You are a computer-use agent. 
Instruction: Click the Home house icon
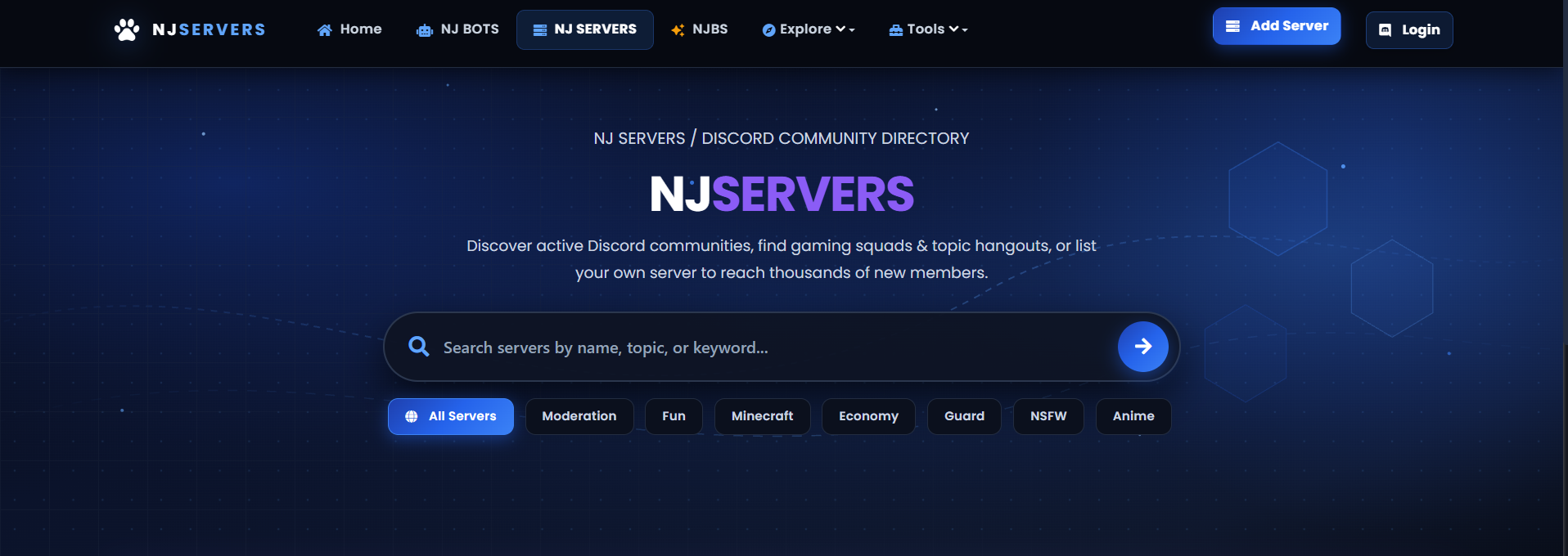[x=325, y=30]
